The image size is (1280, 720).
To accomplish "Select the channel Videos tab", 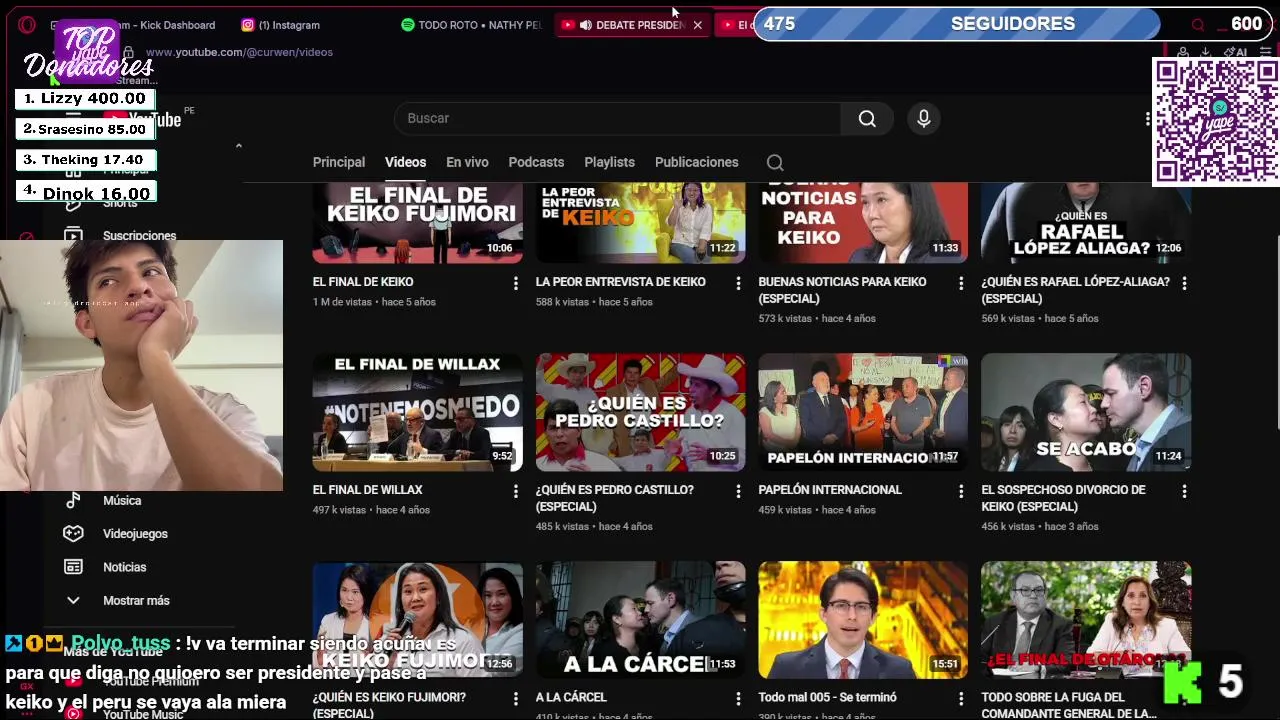I will pos(405,162).
